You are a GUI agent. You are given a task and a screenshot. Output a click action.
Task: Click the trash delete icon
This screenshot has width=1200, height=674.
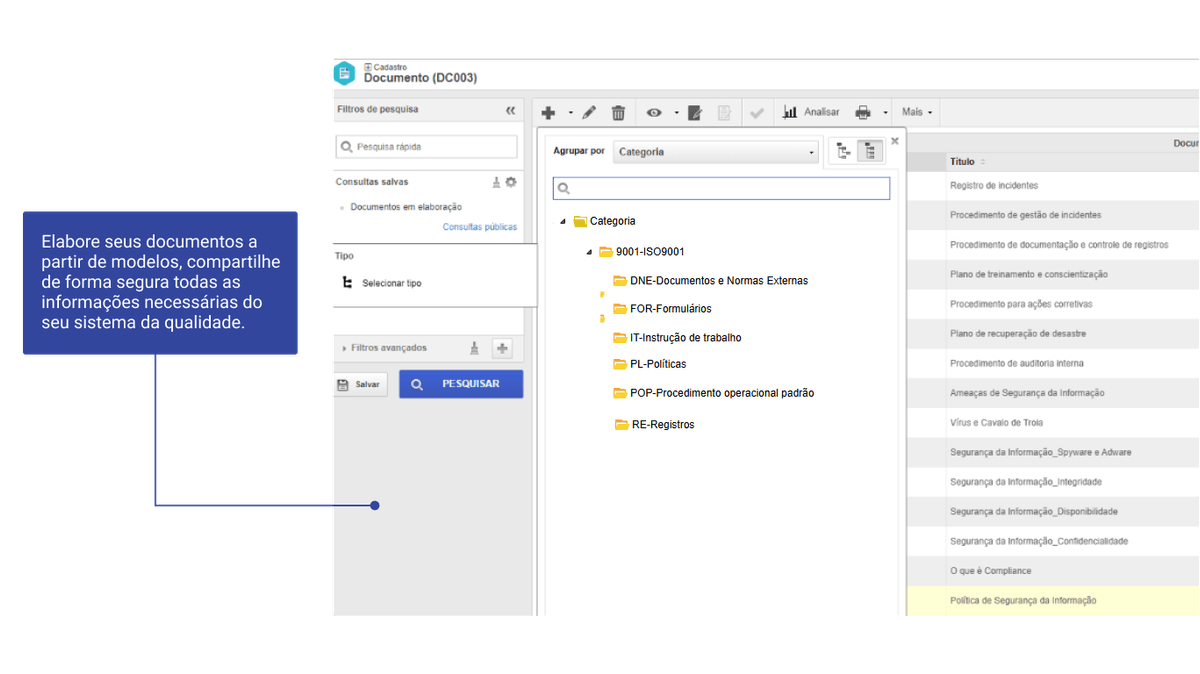618,113
